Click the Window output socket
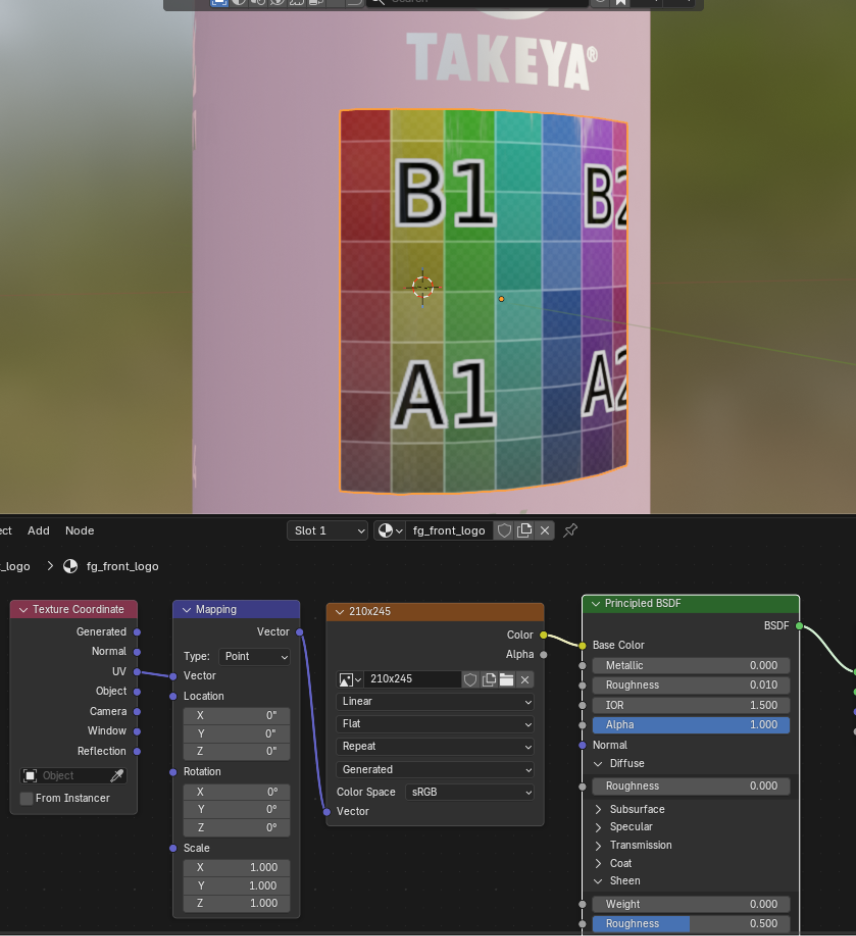 point(137,731)
